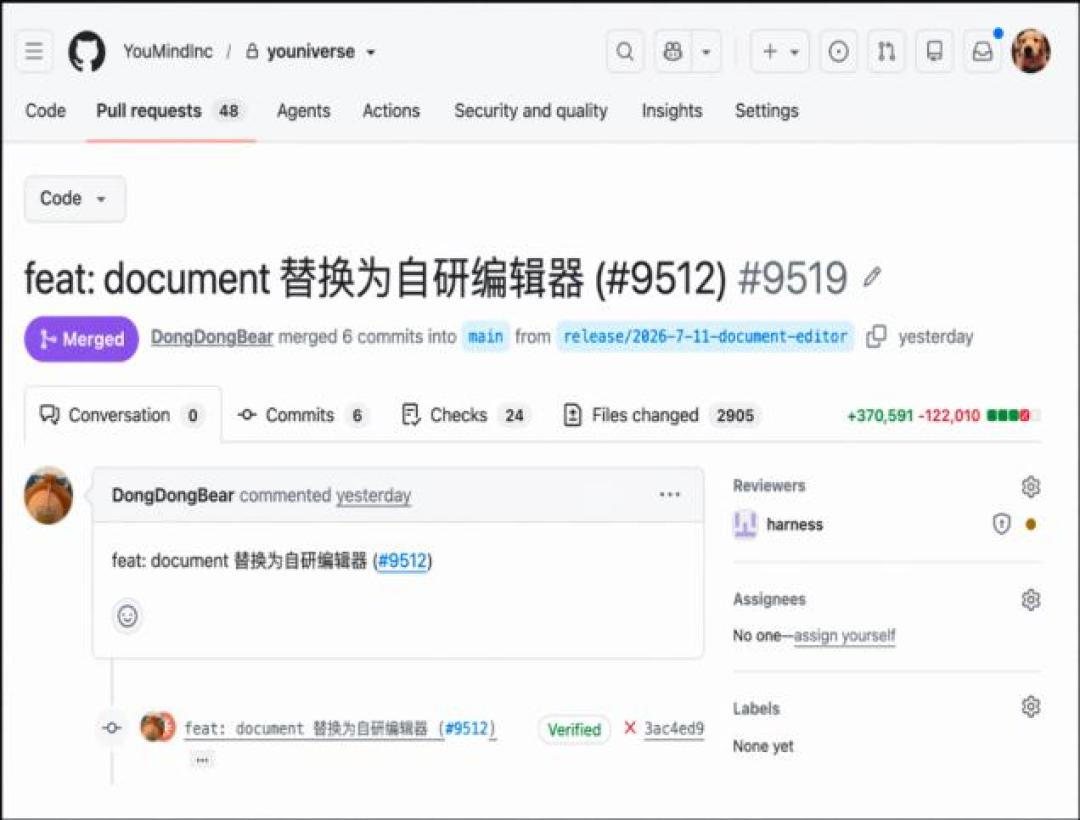Image resolution: width=1080 pixels, height=820 pixels.
Task: Click the YouMindInc organization link
Action: (167, 52)
